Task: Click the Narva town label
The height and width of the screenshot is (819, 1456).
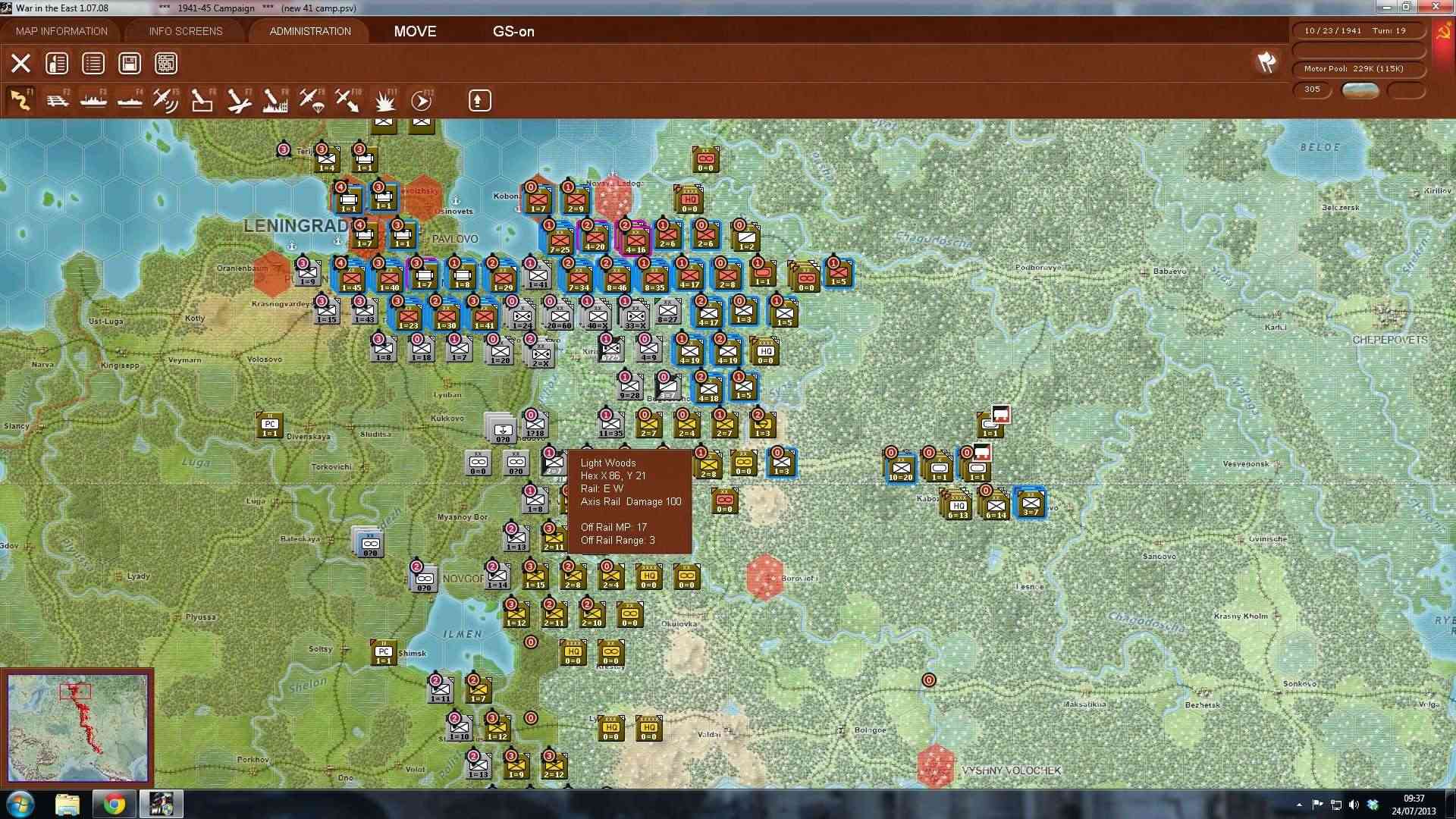Action: coord(42,364)
